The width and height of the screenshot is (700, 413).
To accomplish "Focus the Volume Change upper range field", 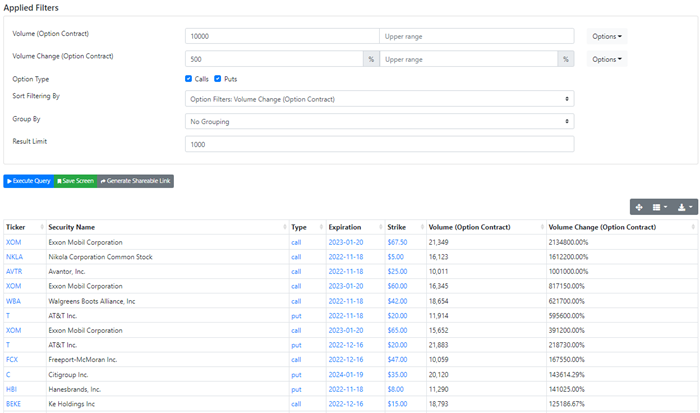I will point(469,59).
